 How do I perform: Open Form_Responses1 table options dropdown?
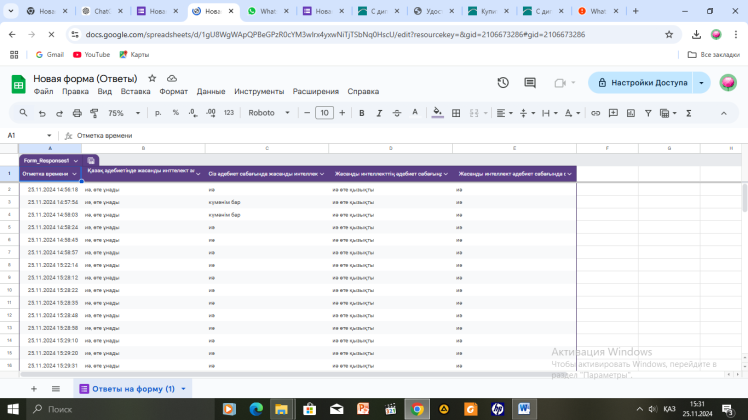(x=75, y=161)
